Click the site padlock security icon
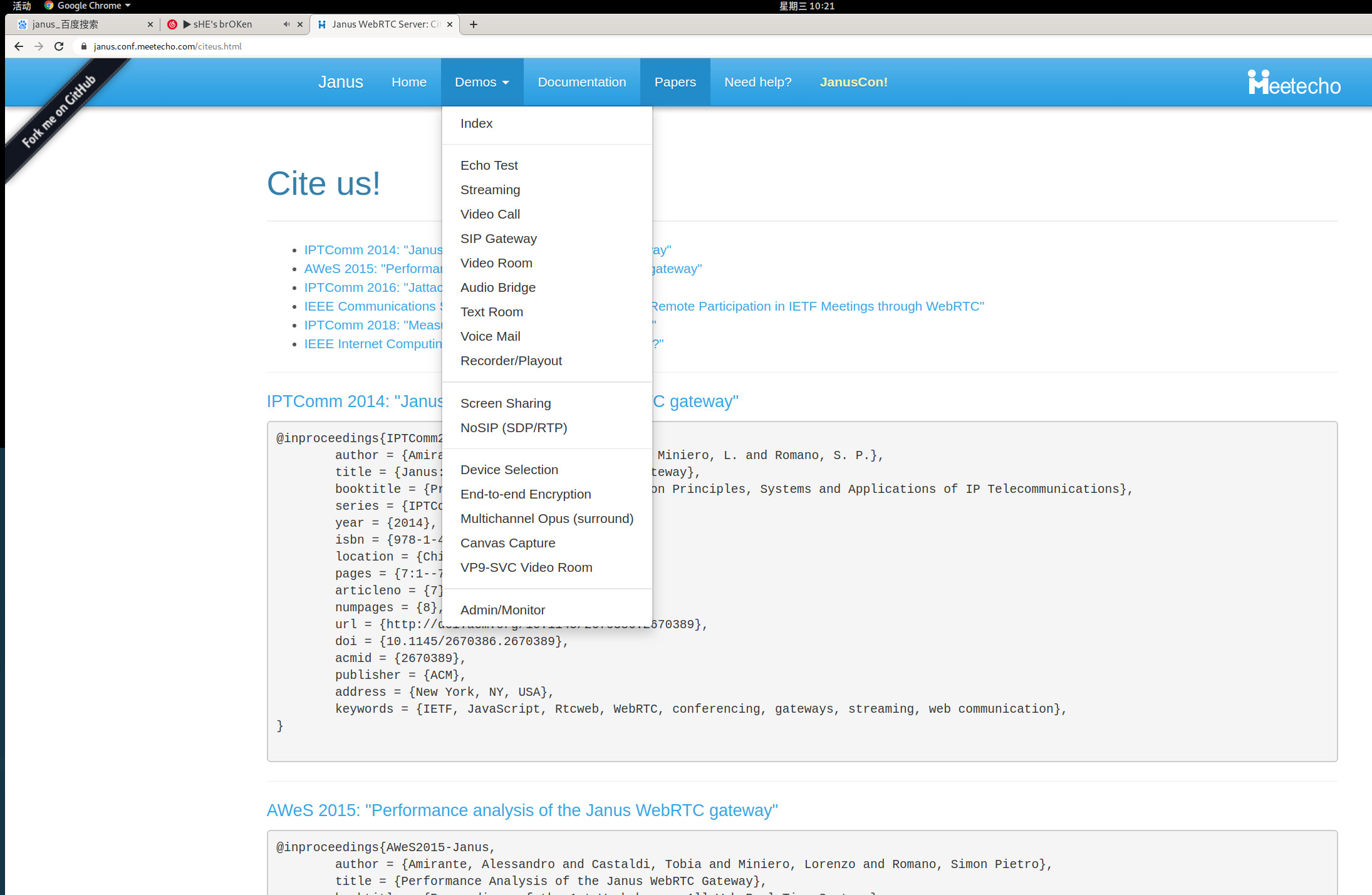The height and width of the screenshot is (895, 1372). 84,46
